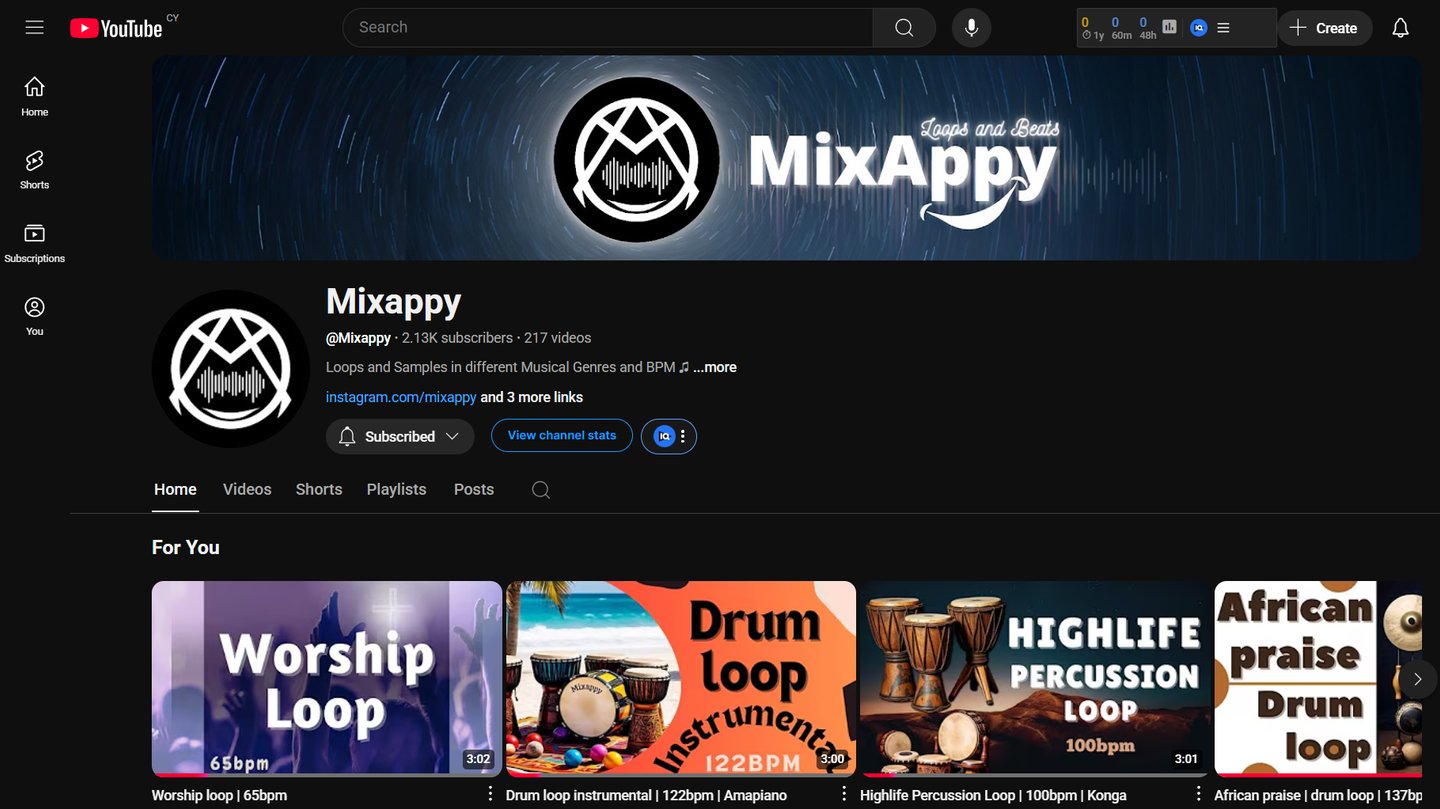Image resolution: width=1440 pixels, height=809 pixels.
Task: Open the extension list menu icon
Action: 1223,28
